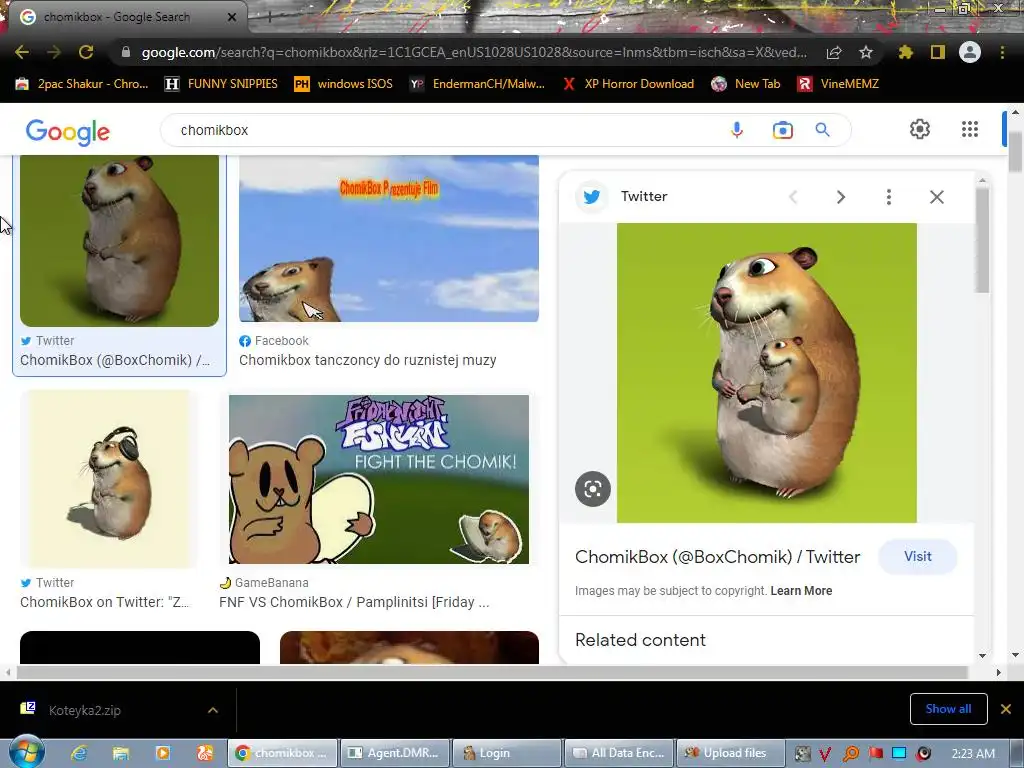Close the image preview panel
Viewport: 1024px width, 768px height.
click(x=936, y=197)
